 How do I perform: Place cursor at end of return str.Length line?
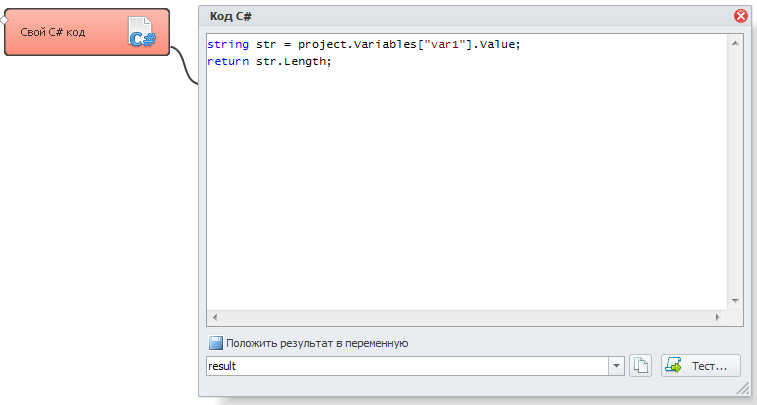[x=332, y=61]
